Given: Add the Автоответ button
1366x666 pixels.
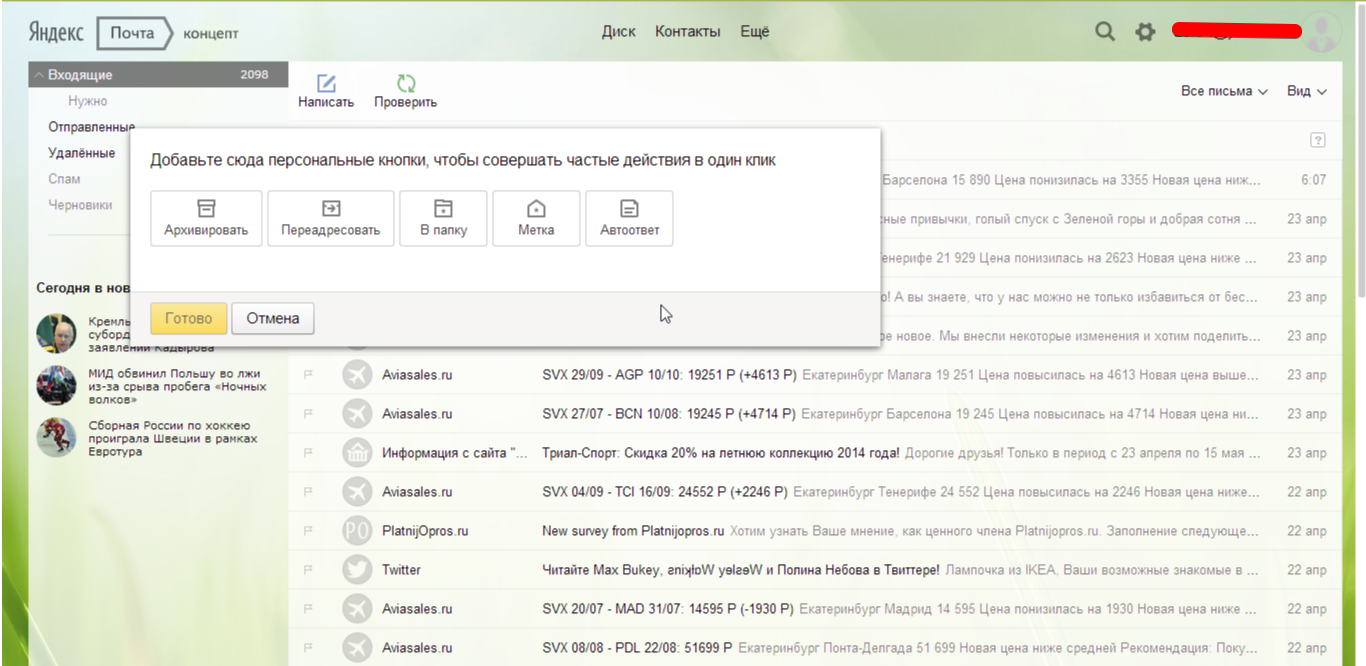Looking at the screenshot, I should coord(629,218).
